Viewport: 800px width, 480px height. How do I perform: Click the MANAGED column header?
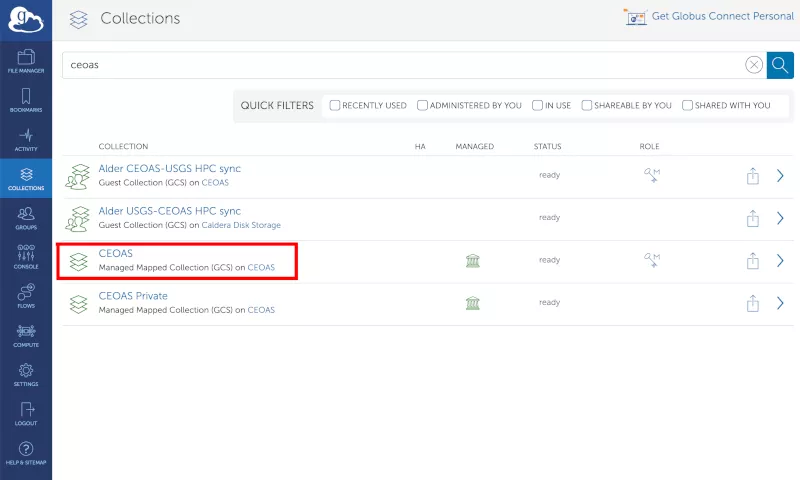pyautogui.click(x=474, y=146)
